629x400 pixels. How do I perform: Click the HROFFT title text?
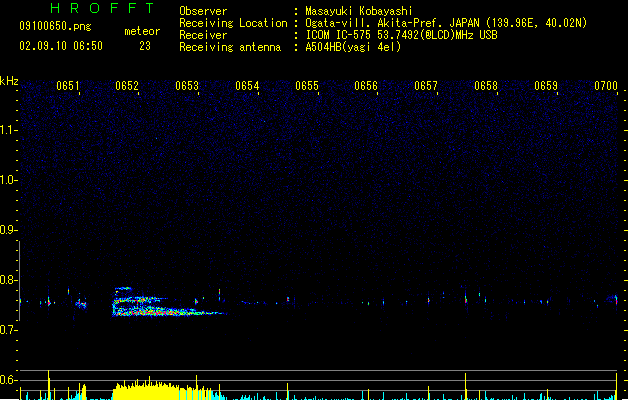103,8
